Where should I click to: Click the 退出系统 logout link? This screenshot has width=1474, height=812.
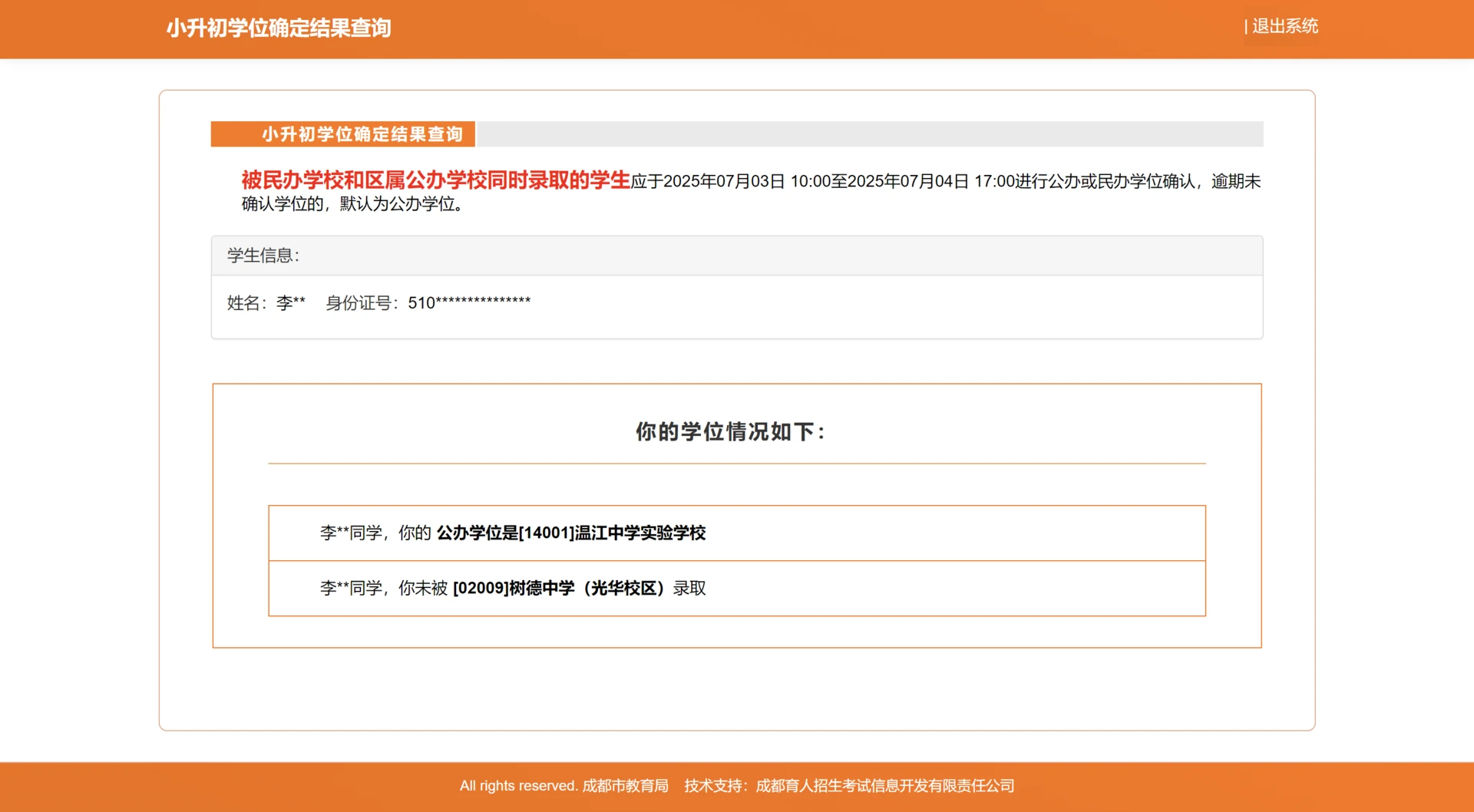click(1284, 26)
